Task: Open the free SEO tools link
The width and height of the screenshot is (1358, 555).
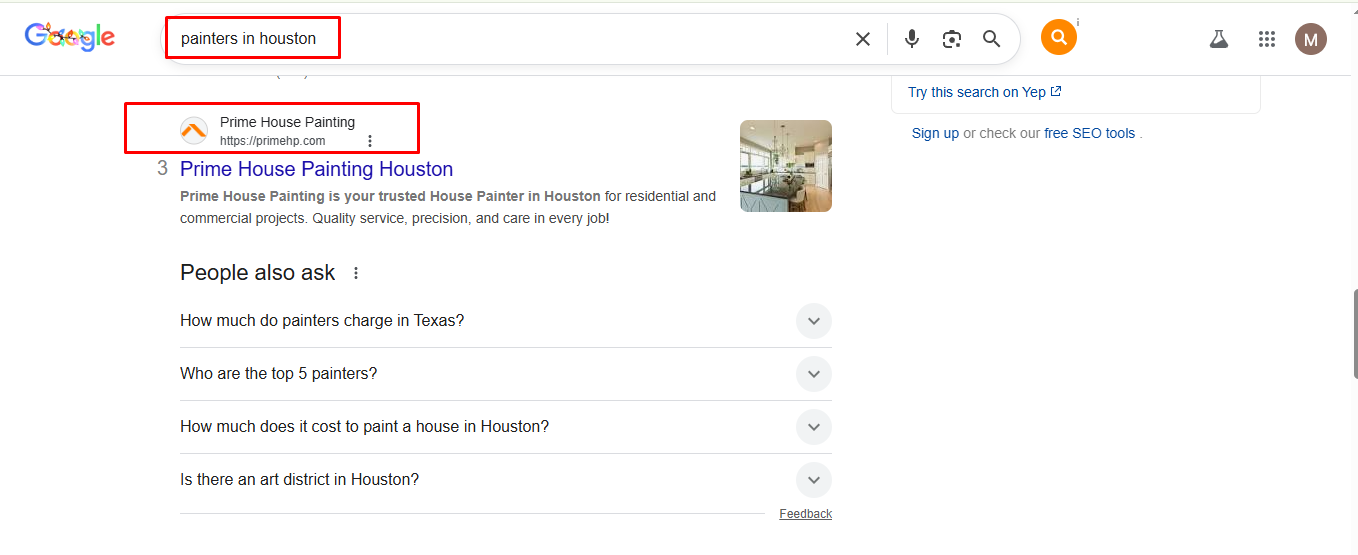Action: pyautogui.click(x=1089, y=133)
